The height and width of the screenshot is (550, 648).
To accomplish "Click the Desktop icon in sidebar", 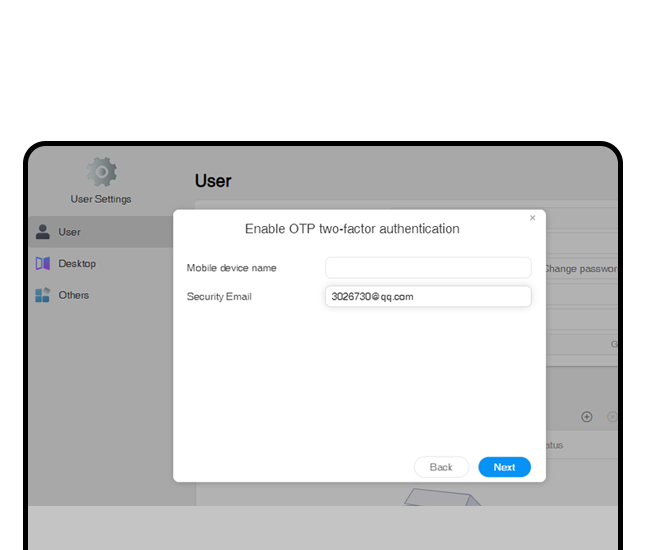I will (42, 264).
